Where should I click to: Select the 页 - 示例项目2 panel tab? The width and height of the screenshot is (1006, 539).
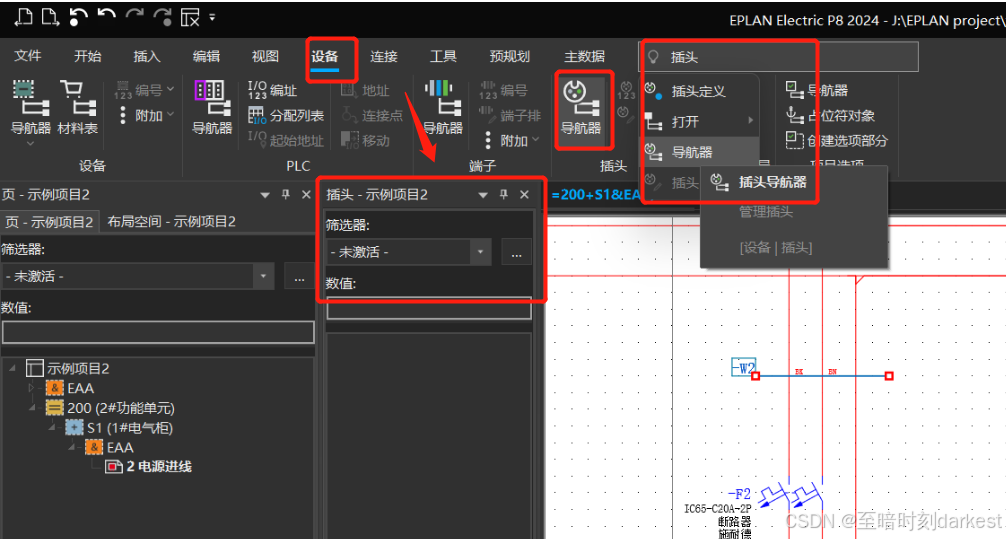tap(49, 221)
